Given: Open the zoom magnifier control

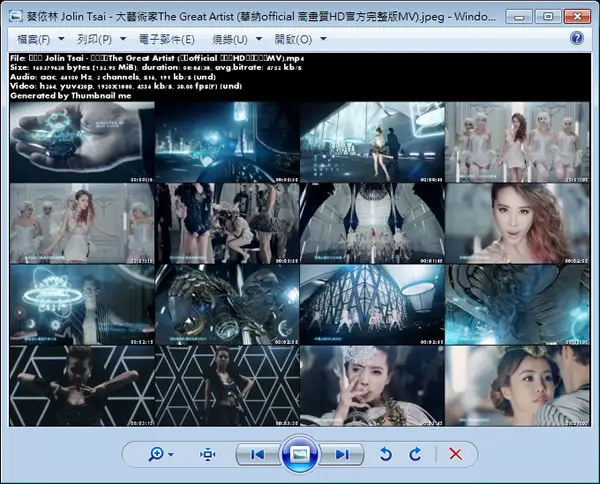Looking at the screenshot, I should pyautogui.click(x=156, y=454).
